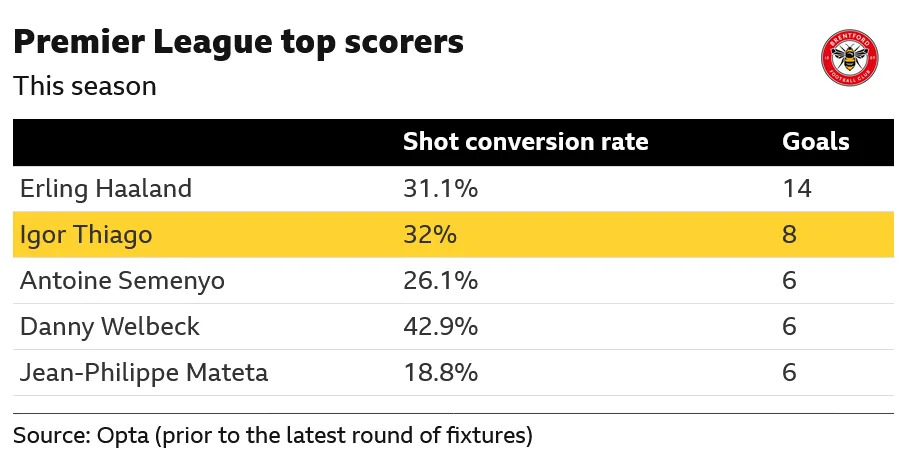Click the Erling Haaland player name
Image resolution: width=909 pixels, height=459 pixels.
click(105, 189)
